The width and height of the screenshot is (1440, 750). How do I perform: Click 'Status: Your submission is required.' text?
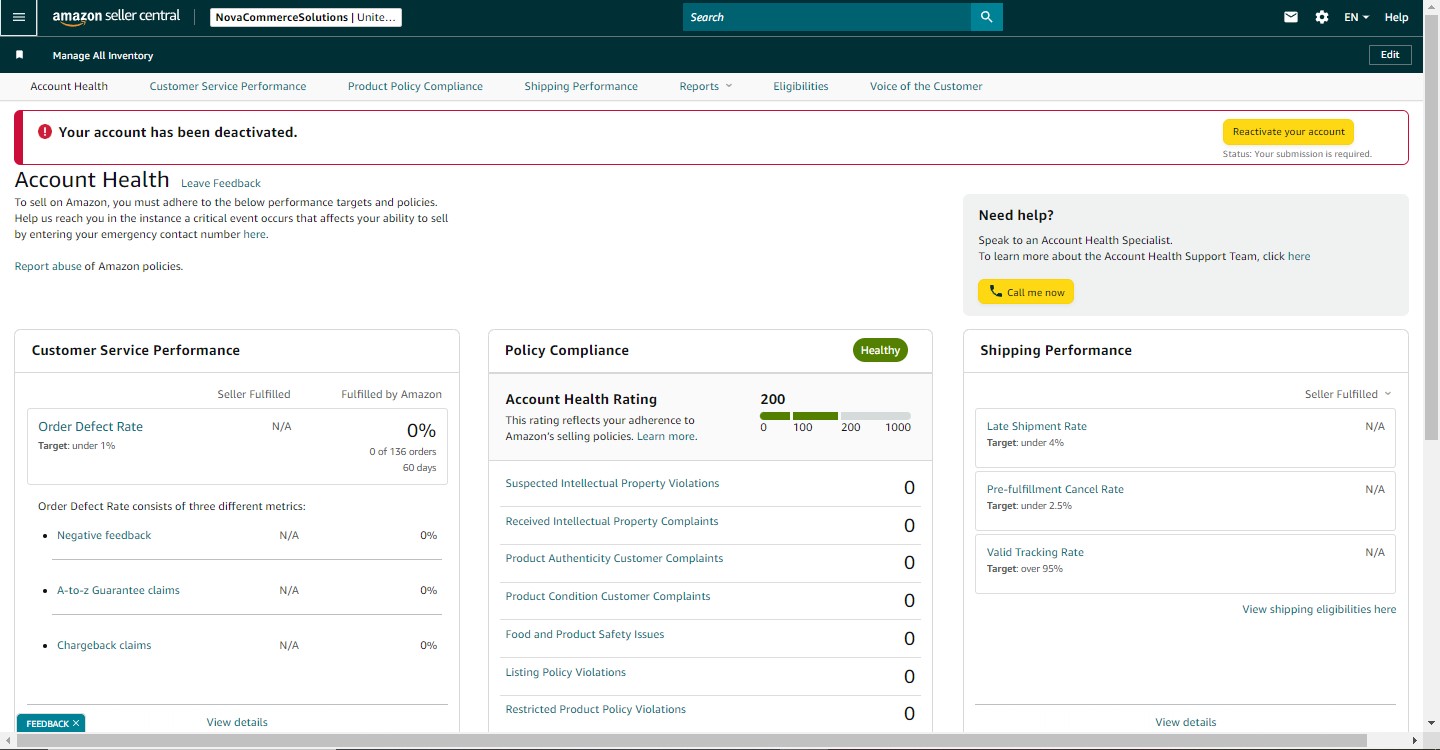tap(1297, 154)
